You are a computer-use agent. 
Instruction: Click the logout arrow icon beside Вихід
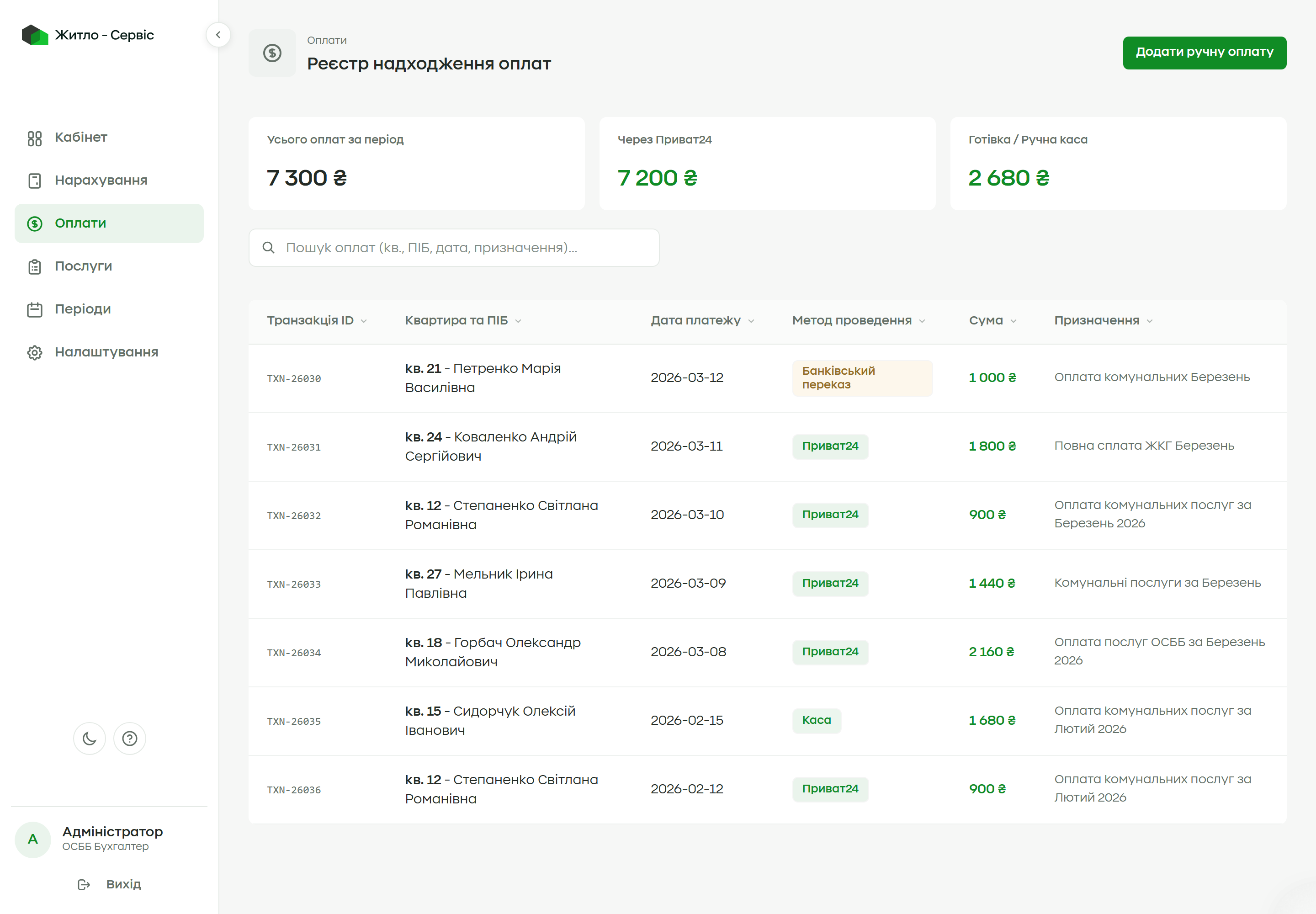(84, 885)
